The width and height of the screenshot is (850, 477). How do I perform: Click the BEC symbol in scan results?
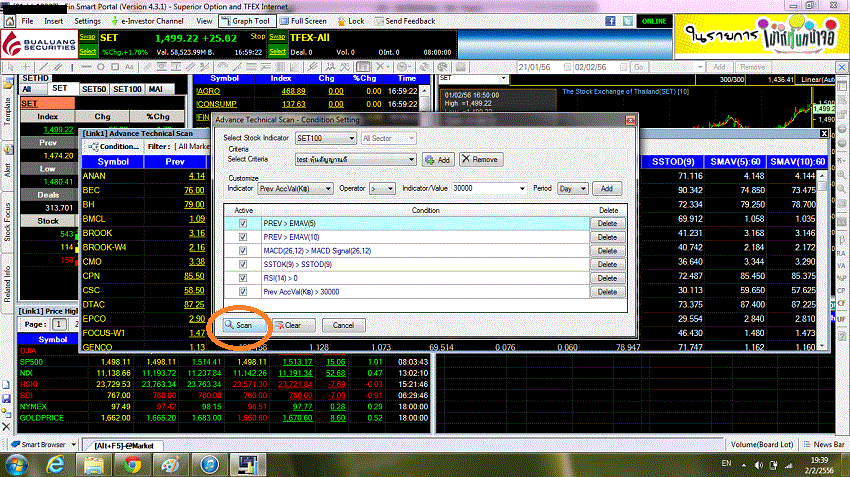coord(91,190)
